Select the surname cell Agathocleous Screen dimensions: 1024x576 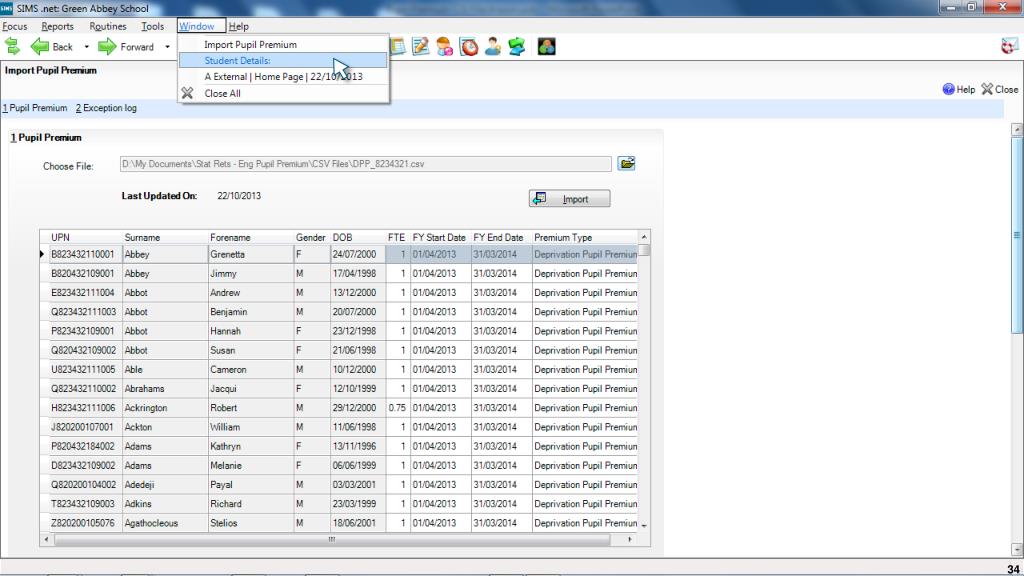coord(165,523)
